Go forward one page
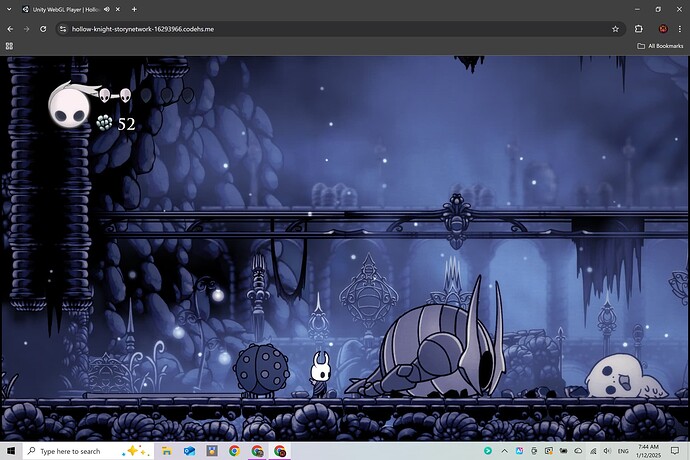690x460 pixels. click(26, 29)
